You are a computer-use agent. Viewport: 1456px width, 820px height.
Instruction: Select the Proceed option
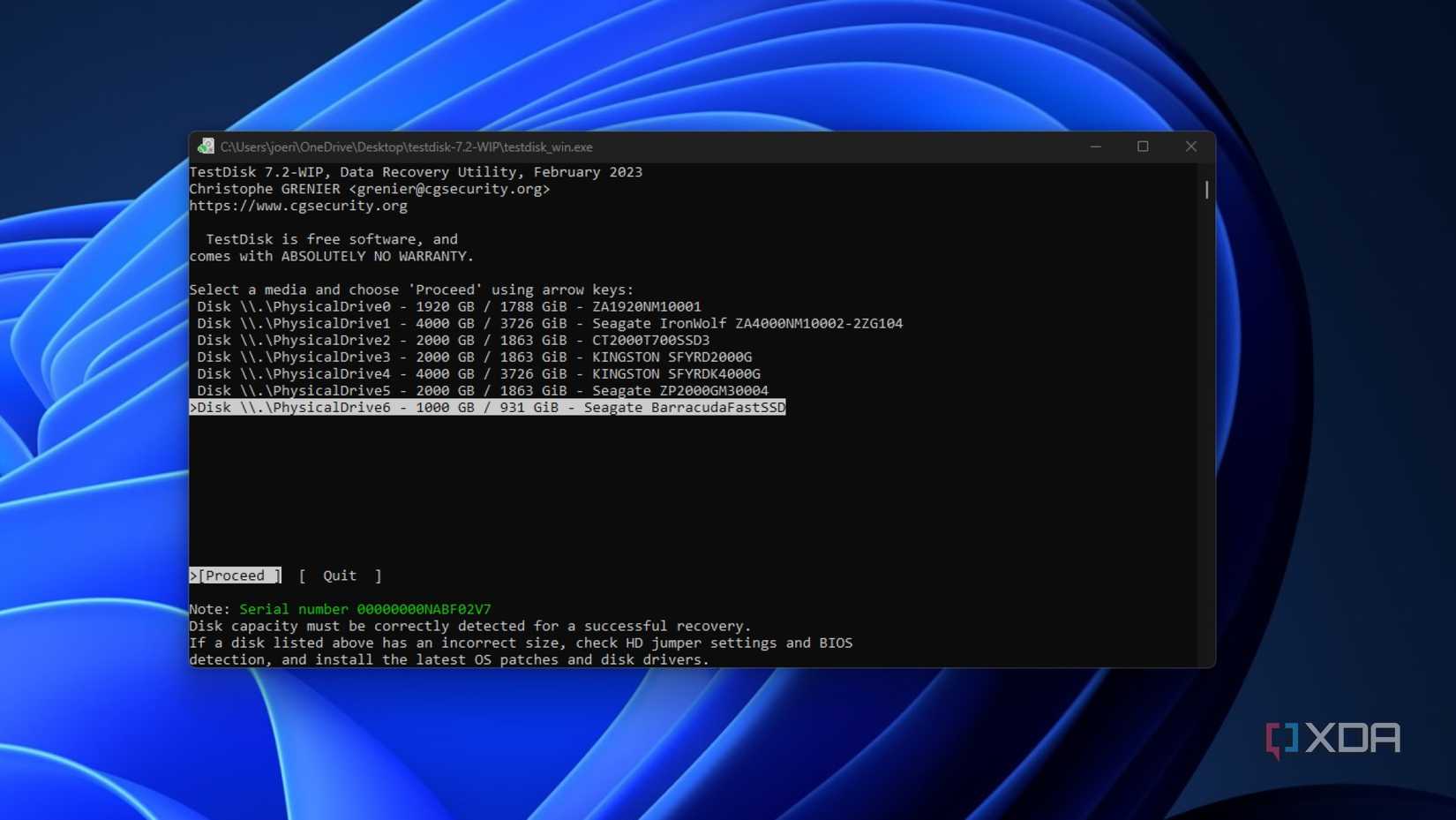pos(236,576)
